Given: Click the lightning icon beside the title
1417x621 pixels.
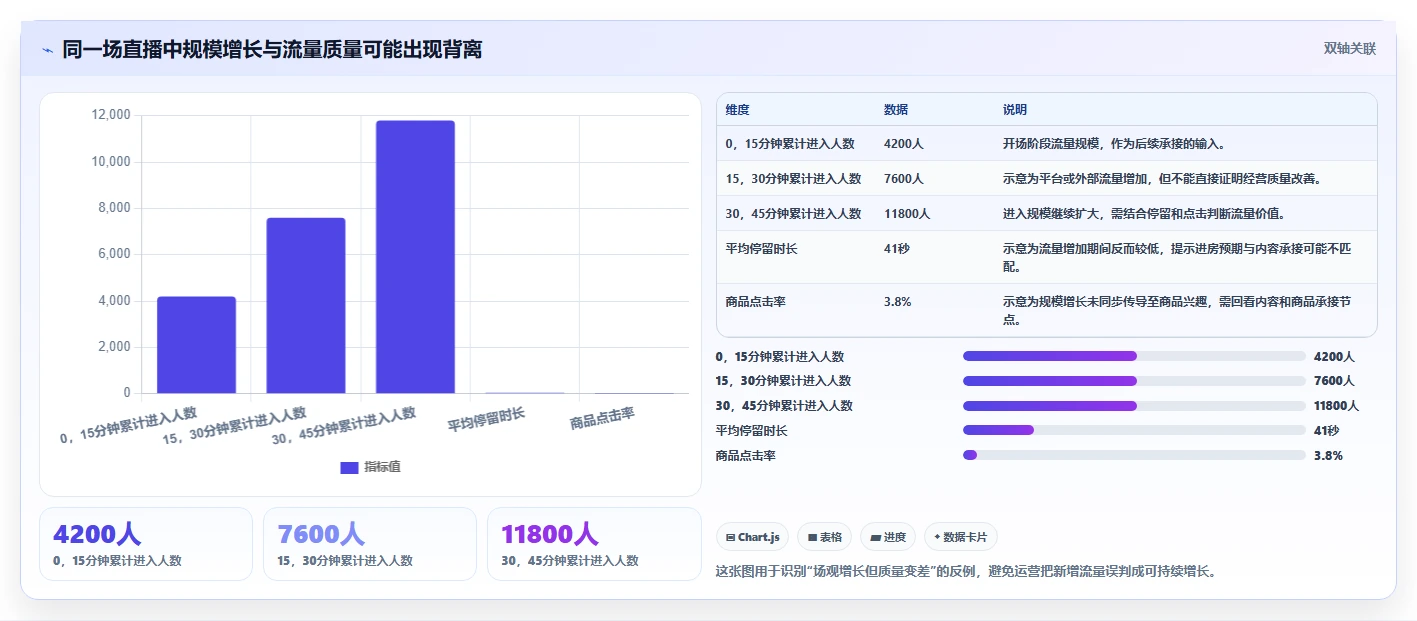Looking at the screenshot, I should coord(47,49).
